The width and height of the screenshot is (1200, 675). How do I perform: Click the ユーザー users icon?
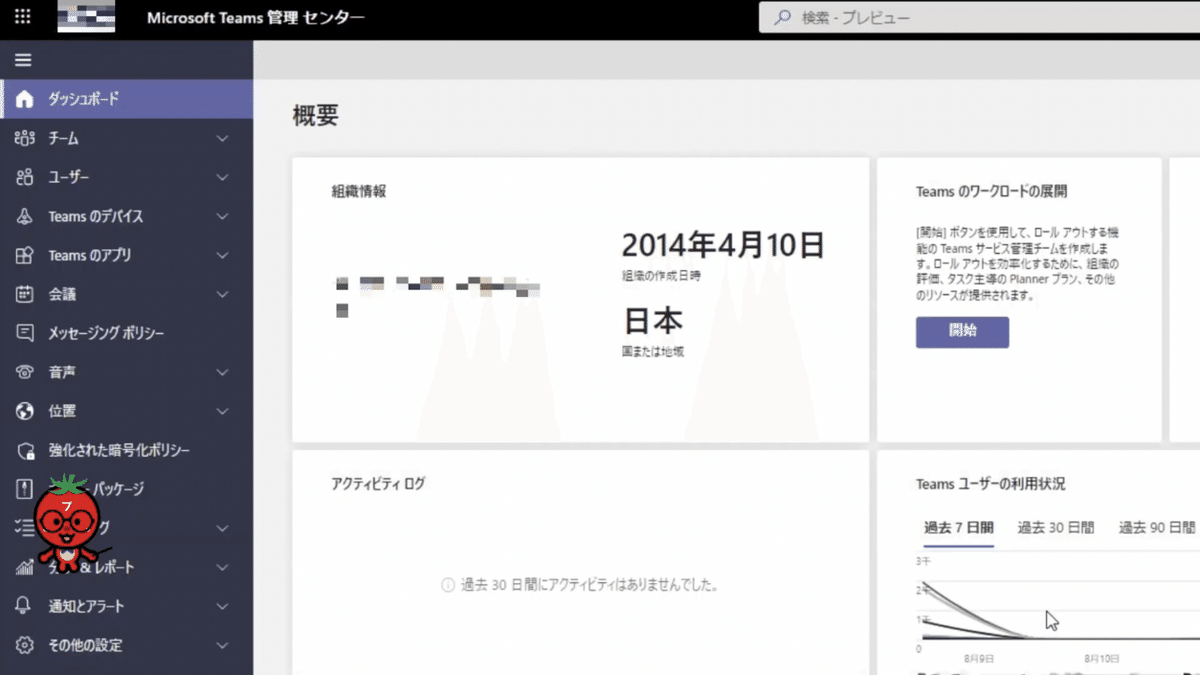coord(25,177)
